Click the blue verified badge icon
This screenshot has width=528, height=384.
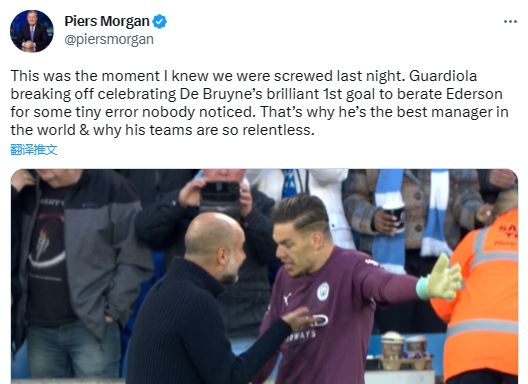(x=160, y=22)
